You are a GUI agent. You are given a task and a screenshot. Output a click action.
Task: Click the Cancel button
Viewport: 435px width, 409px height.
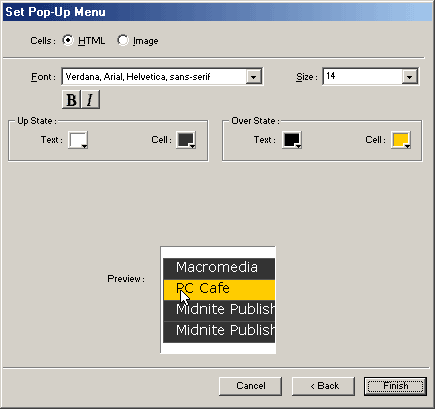[x=251, y=386]
